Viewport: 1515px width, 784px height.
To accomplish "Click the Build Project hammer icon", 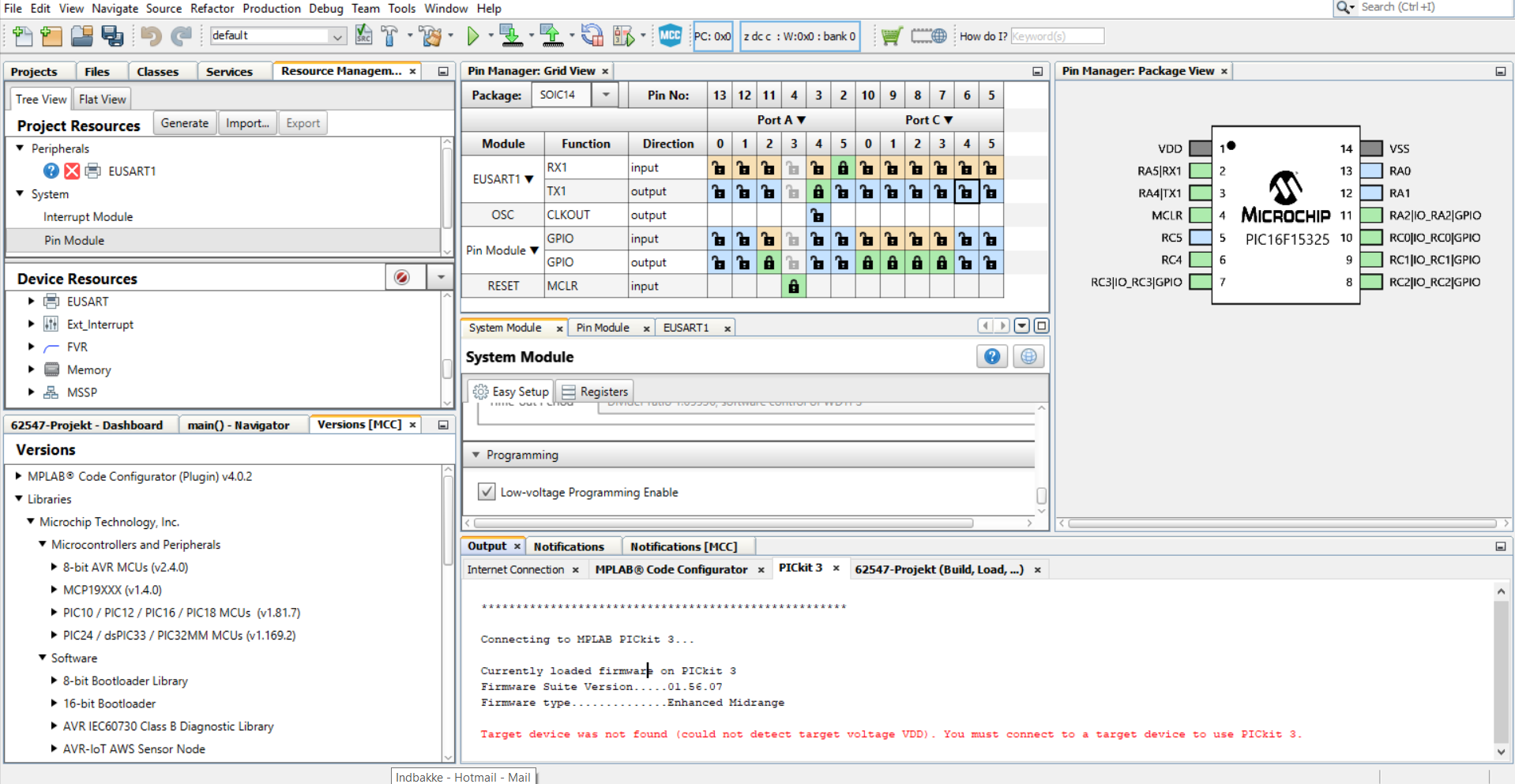I will point(389,36).
